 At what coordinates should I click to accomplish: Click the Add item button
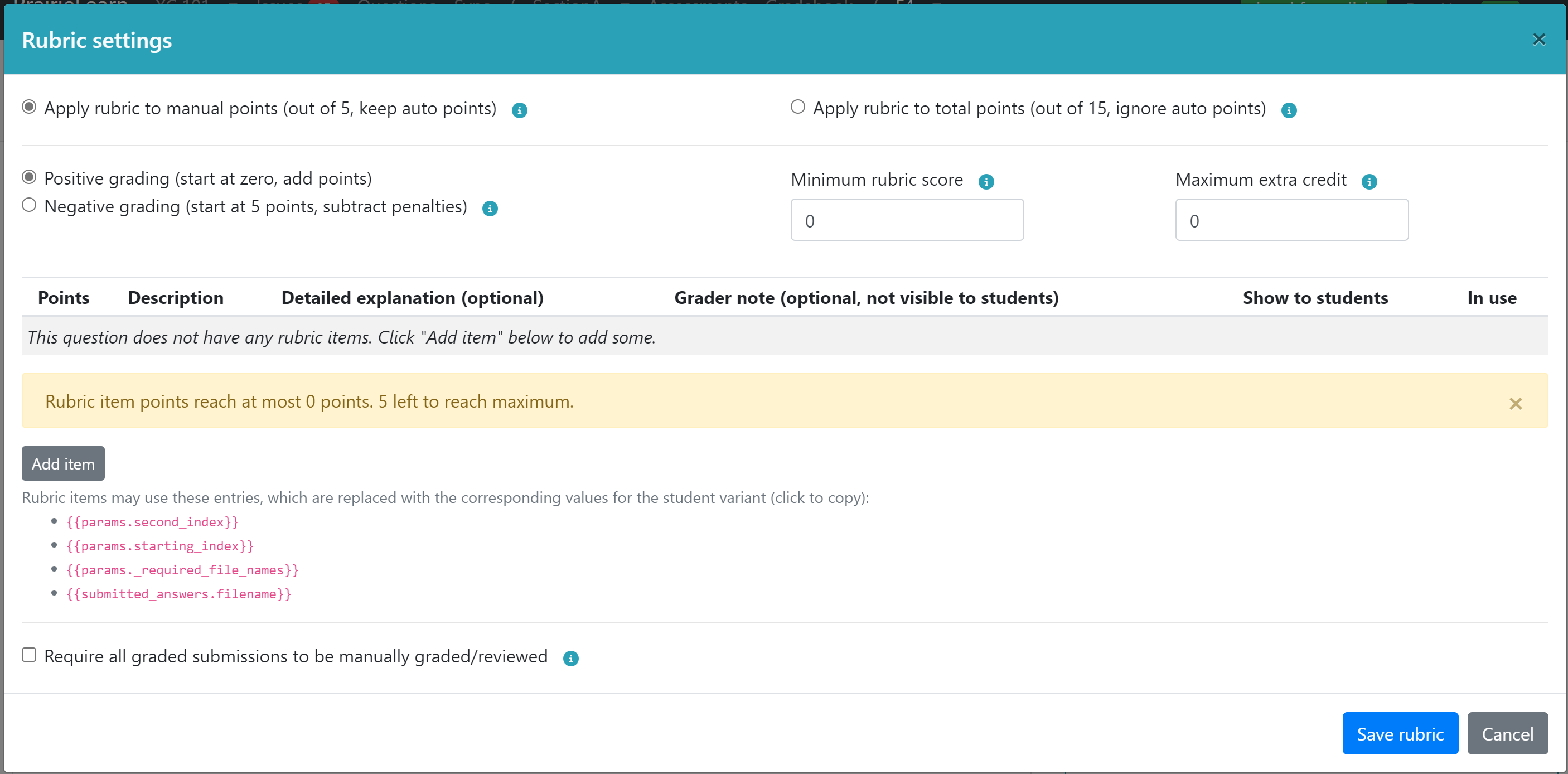(64, 463)
